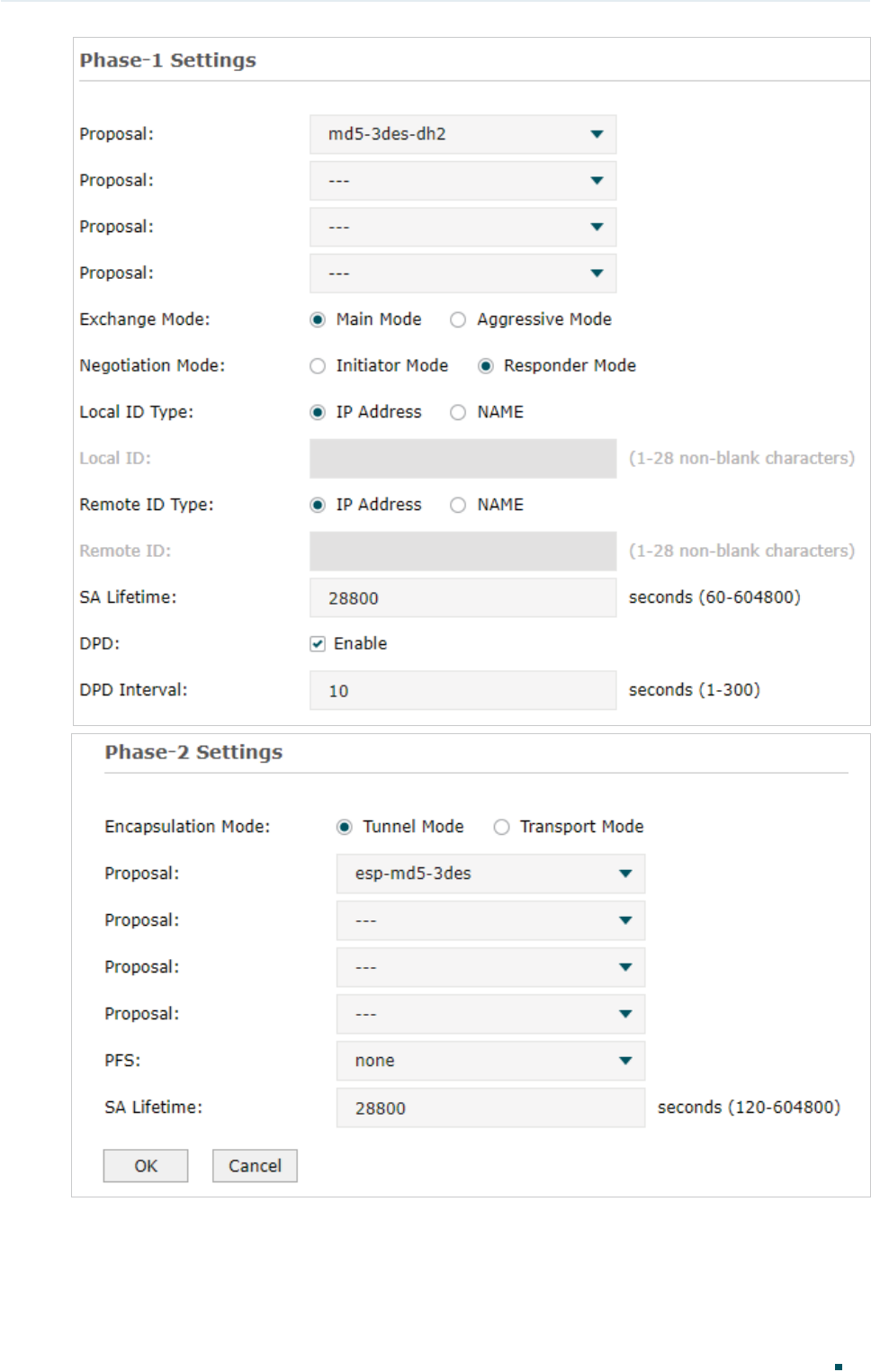Click the OK button

pyautogui.click(x=146, y=1166)
